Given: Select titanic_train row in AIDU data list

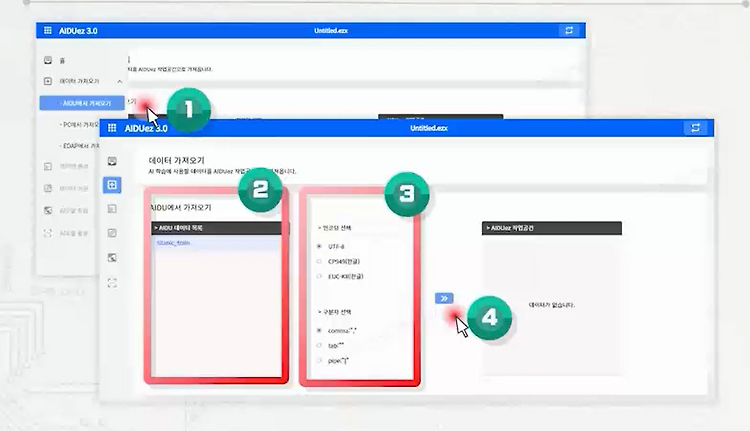Looking at the screenshot, I should (217, 243).
